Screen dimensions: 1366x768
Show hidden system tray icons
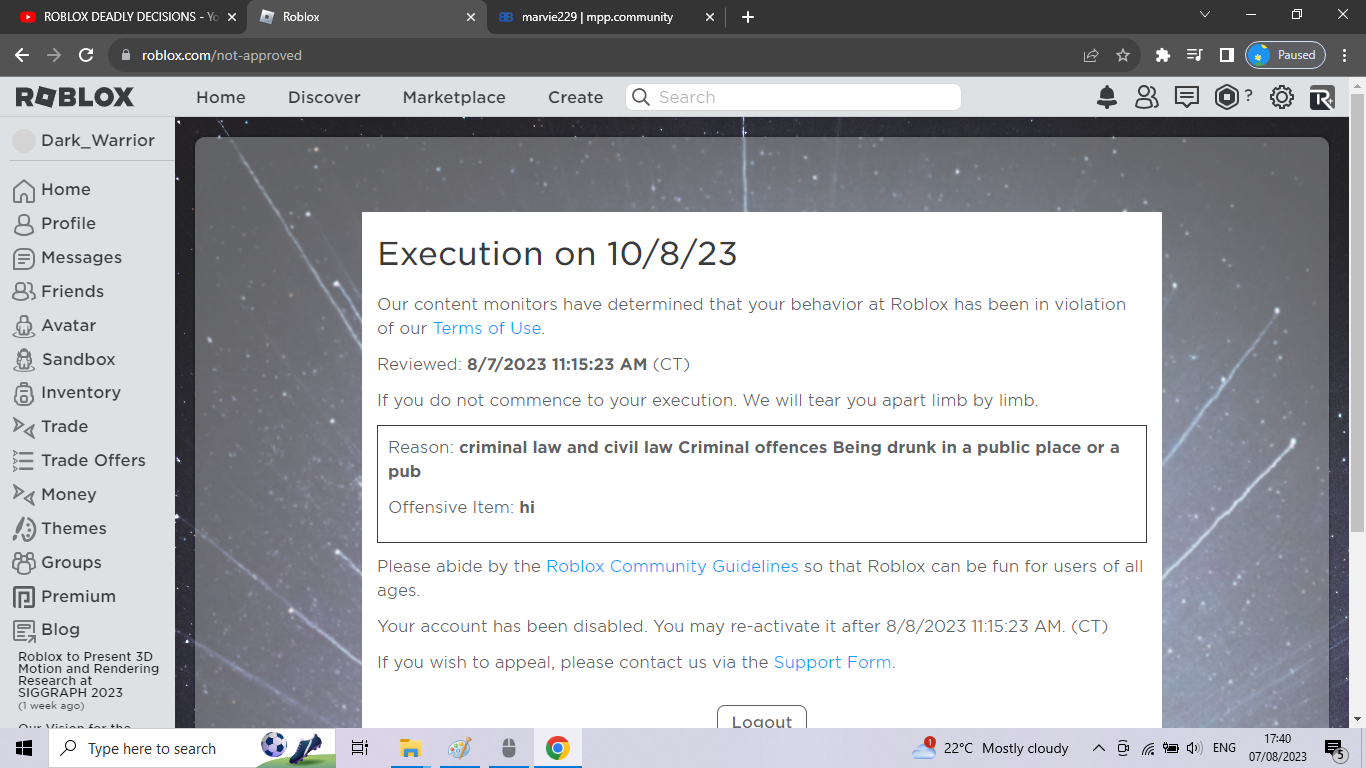coord(1098,748)
